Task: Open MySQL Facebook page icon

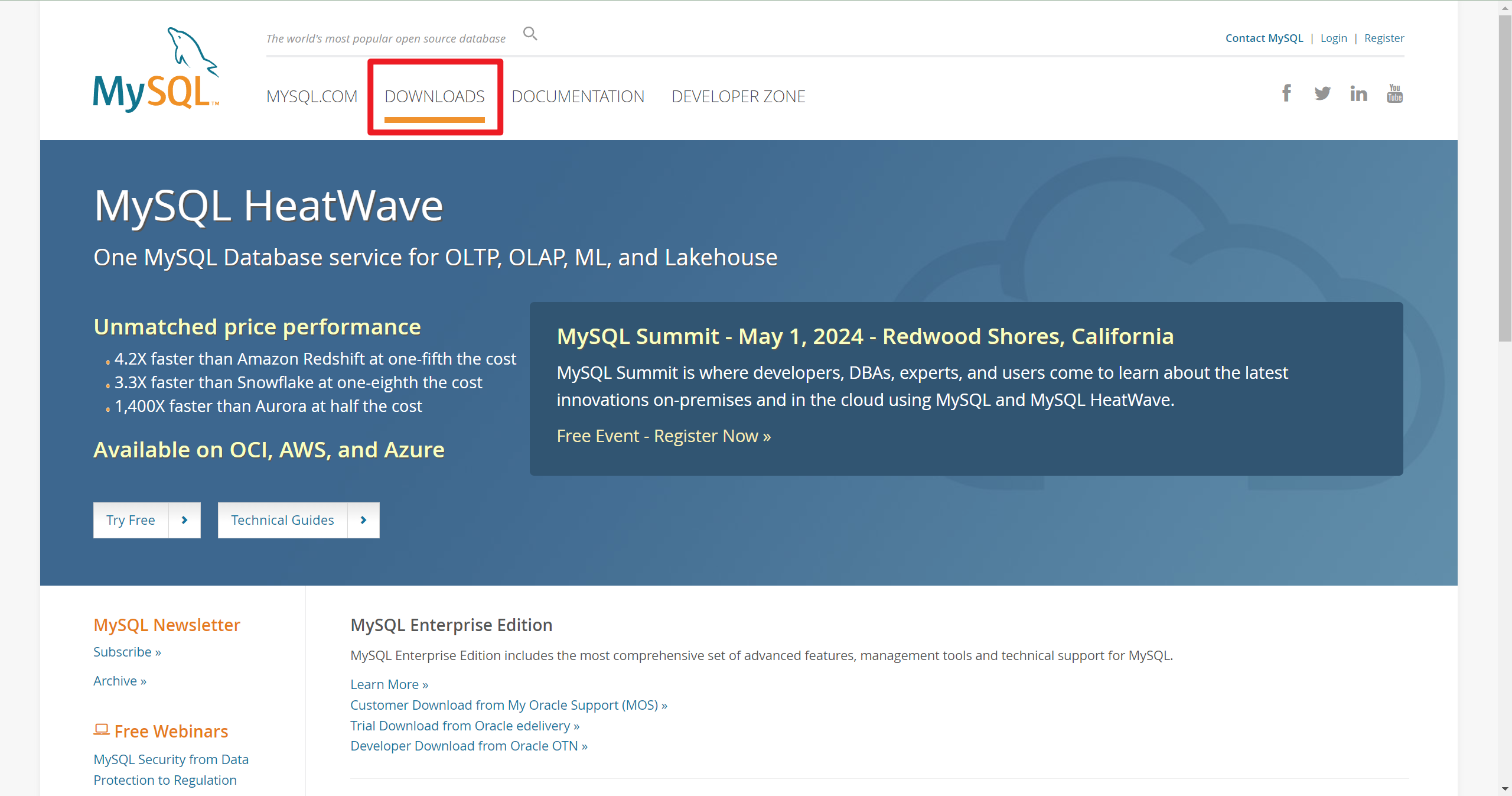Action: [x=1286, y=93]
